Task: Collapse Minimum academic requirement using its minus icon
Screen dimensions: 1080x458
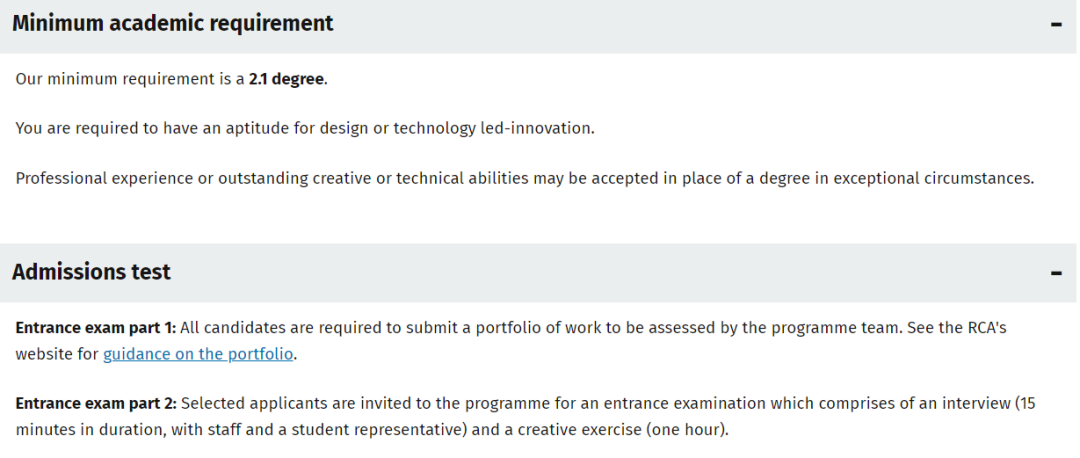Action: (1056, 25)
